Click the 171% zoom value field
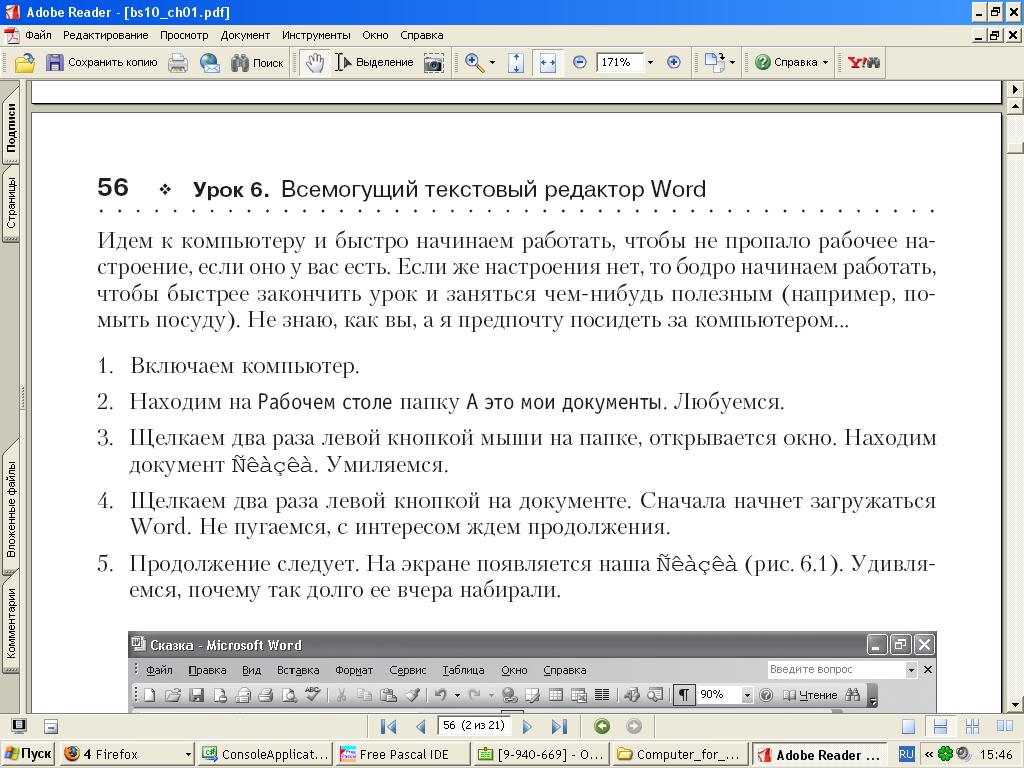 pos(618,63)
